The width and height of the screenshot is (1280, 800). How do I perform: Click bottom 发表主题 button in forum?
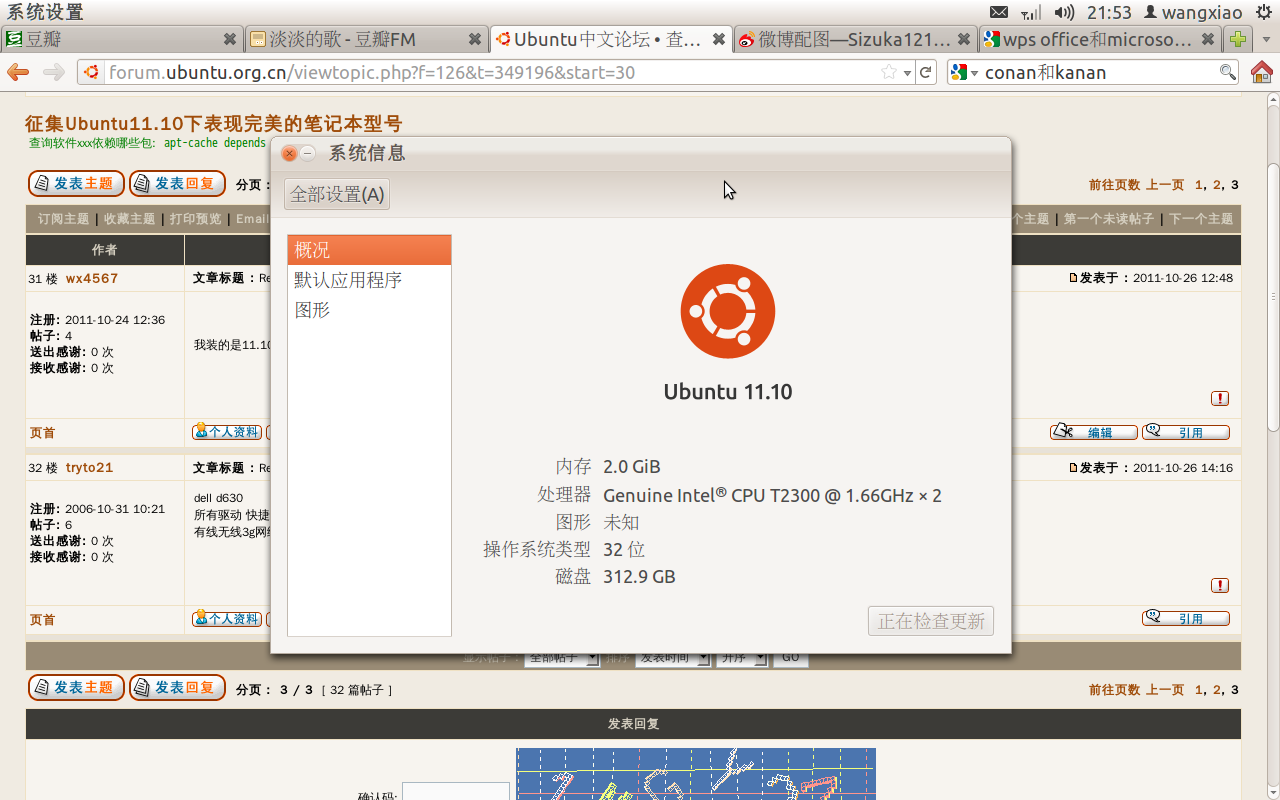tap(76, 688)
